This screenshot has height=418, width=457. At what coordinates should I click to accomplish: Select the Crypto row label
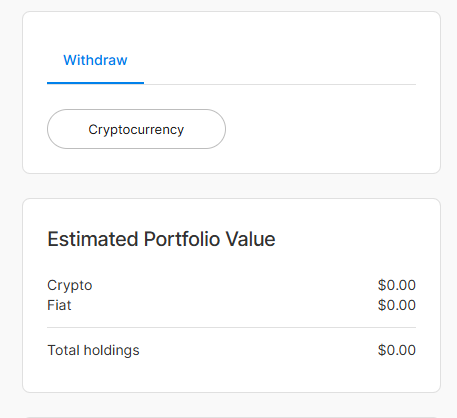(70, 285)
